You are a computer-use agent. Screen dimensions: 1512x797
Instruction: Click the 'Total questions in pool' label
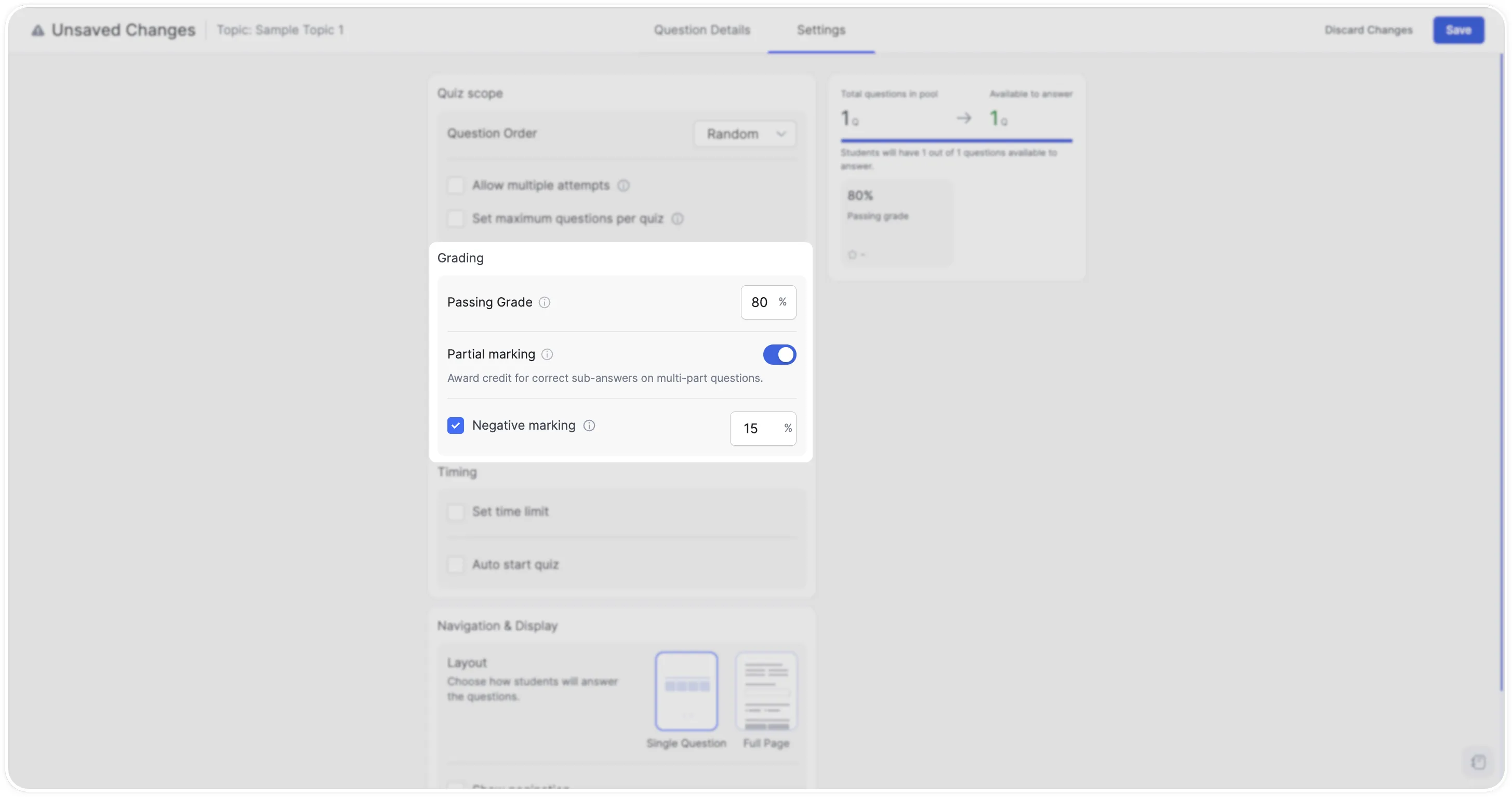(889, 94)
